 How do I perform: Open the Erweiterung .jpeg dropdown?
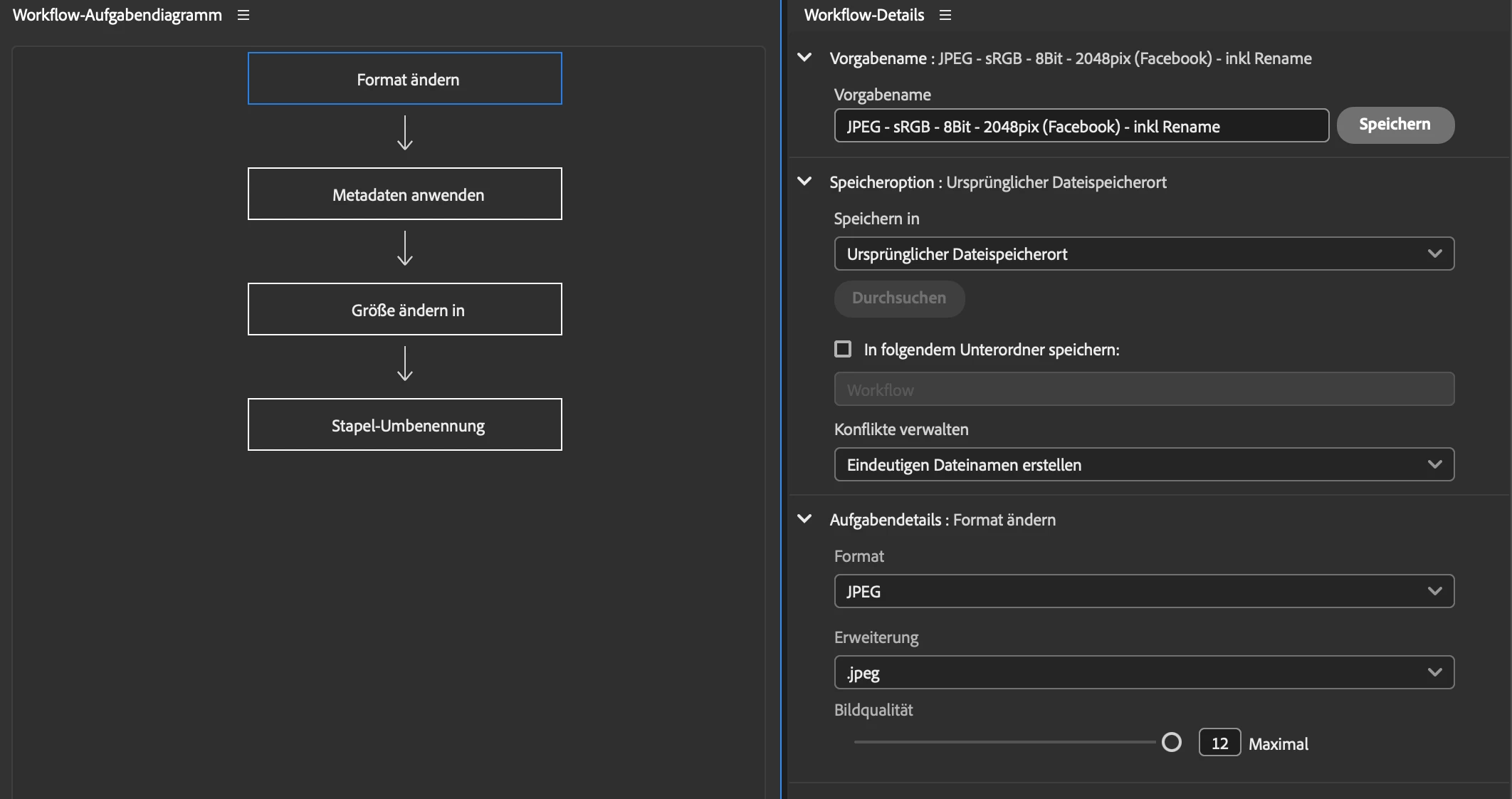click(1143, 673)
